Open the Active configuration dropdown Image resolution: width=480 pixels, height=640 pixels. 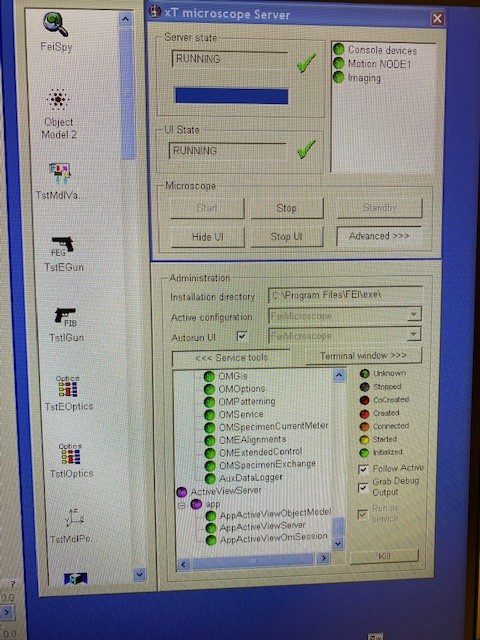(x=414, y=315)
